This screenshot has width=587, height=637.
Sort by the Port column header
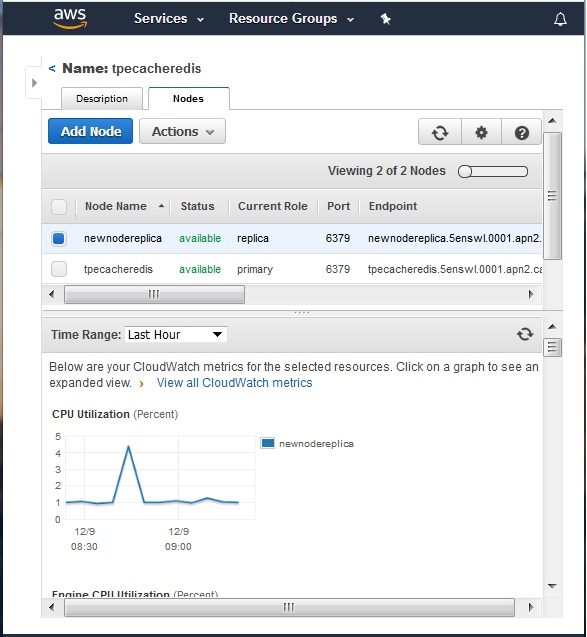[x=338, y=206]
